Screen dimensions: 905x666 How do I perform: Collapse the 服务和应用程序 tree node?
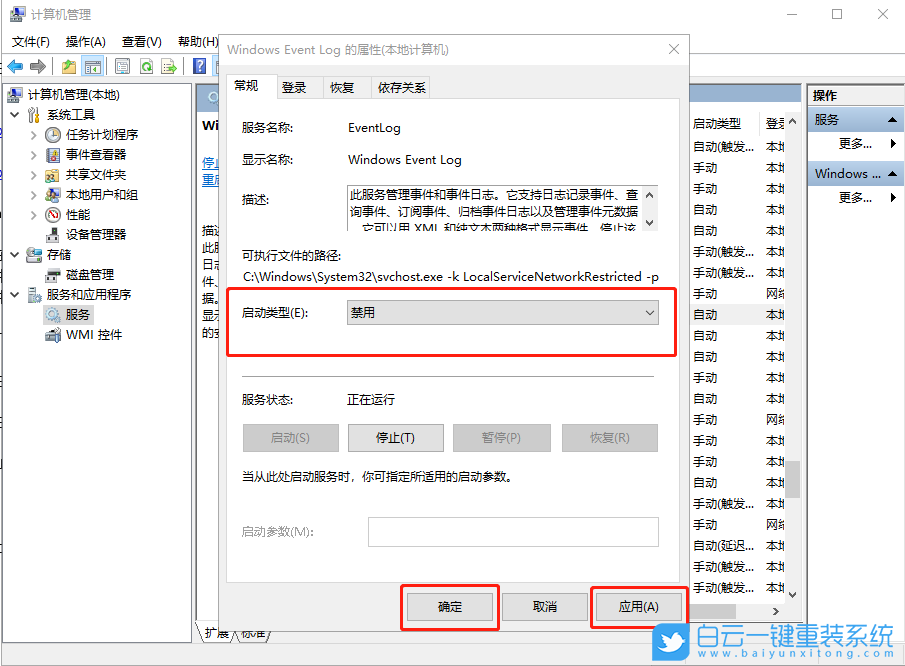point(14,295)
